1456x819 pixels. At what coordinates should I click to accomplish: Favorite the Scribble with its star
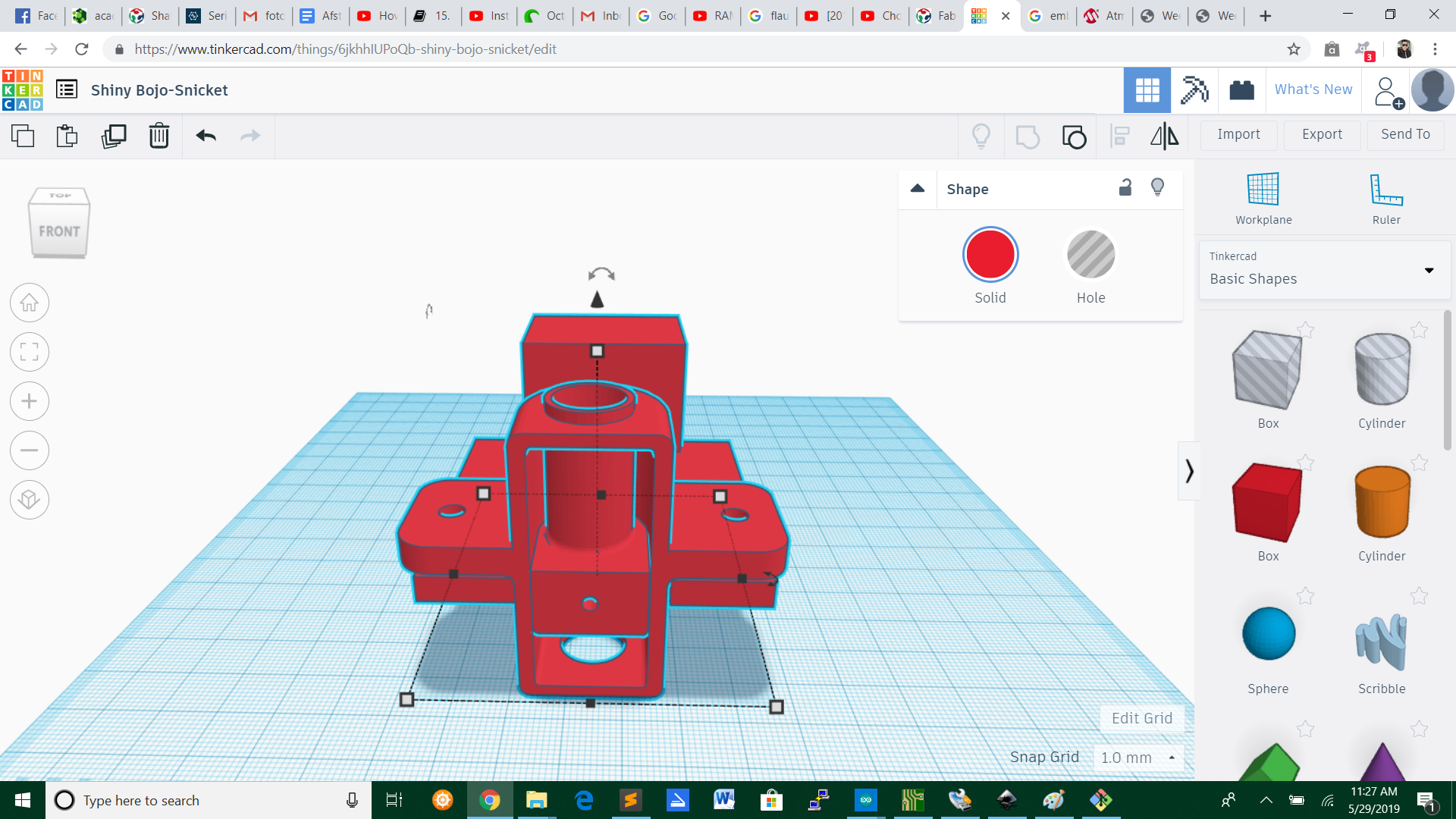(1419, 596)
